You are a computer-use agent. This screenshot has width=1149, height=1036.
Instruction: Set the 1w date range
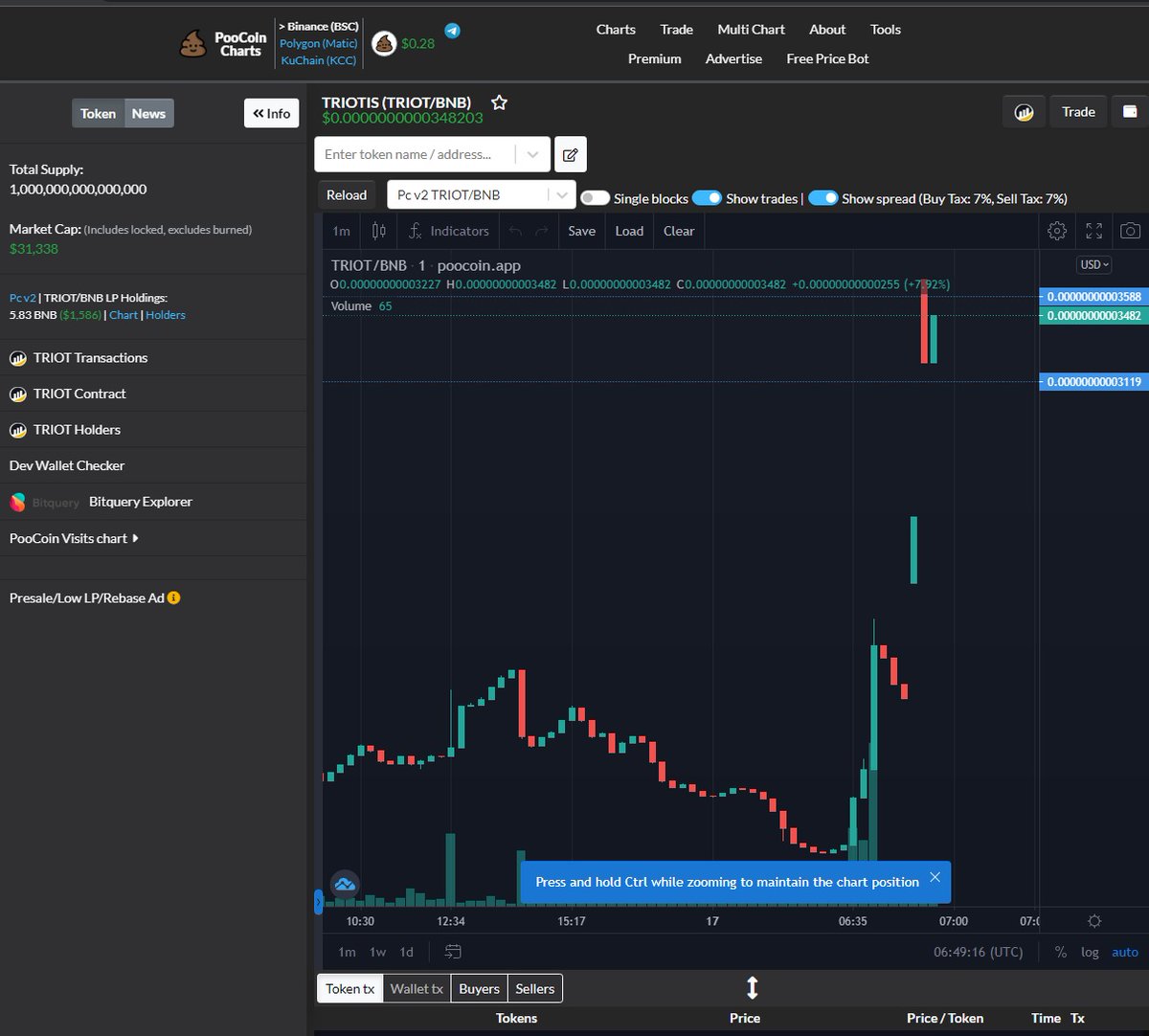(x=378, y=952)
